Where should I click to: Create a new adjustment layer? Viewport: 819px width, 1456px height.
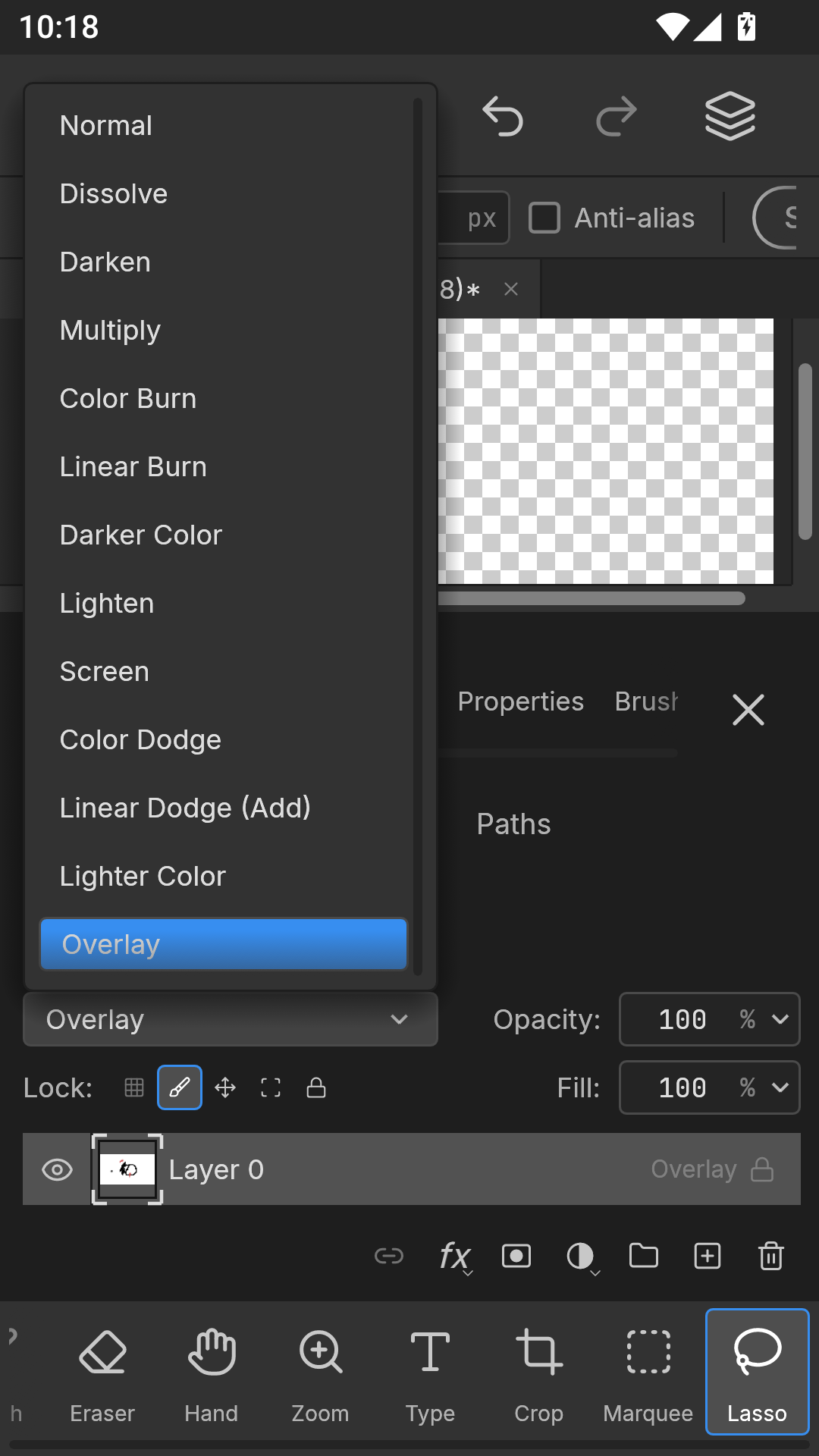point(582,1257)
